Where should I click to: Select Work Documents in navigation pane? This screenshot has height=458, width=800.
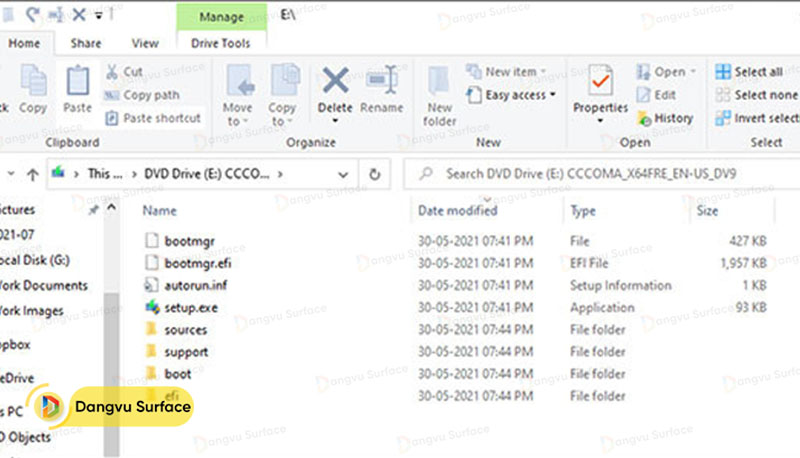(44, 286)
